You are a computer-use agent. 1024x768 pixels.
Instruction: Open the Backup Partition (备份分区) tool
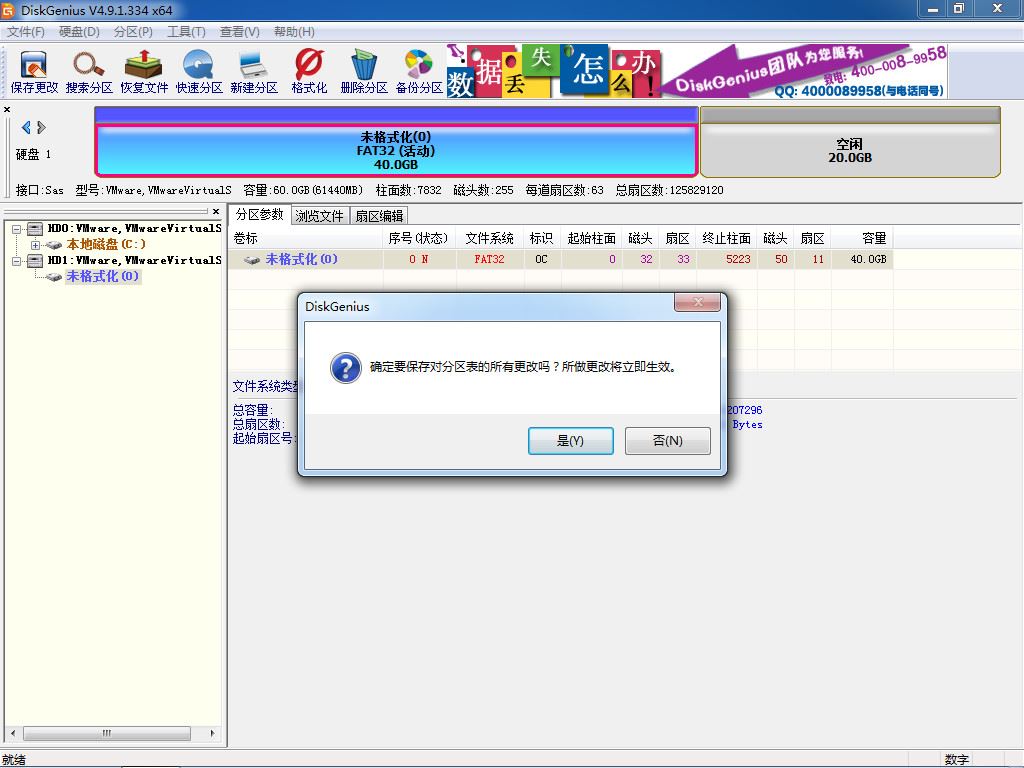419,72
